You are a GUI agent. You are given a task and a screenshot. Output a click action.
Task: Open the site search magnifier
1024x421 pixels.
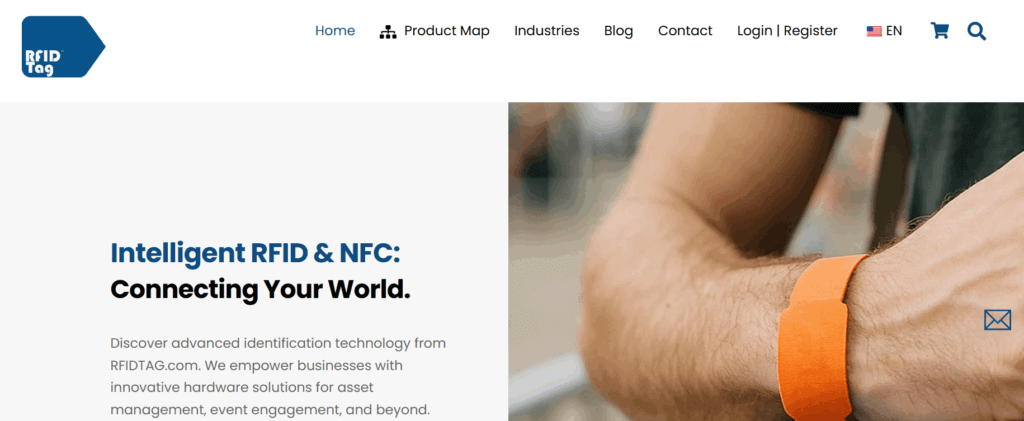pyautogui.click(x=976, y=31)
